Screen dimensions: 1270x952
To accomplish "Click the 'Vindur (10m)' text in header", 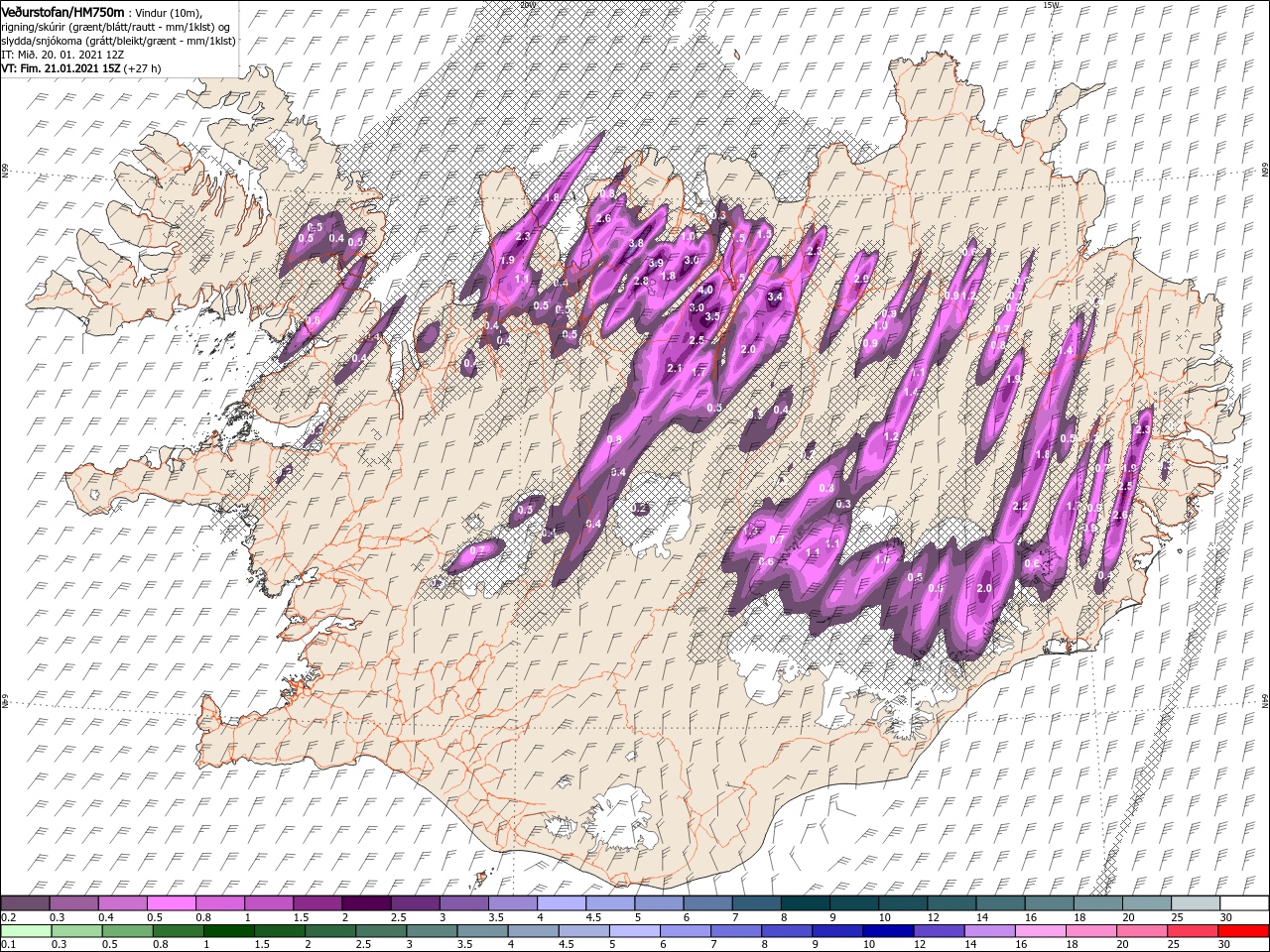I will (167, 14).
